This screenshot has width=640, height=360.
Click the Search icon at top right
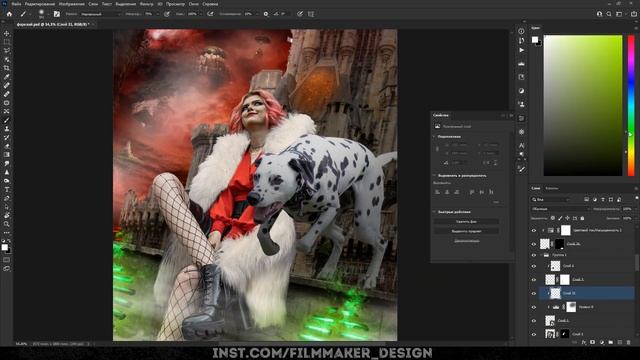pos(609,14)
